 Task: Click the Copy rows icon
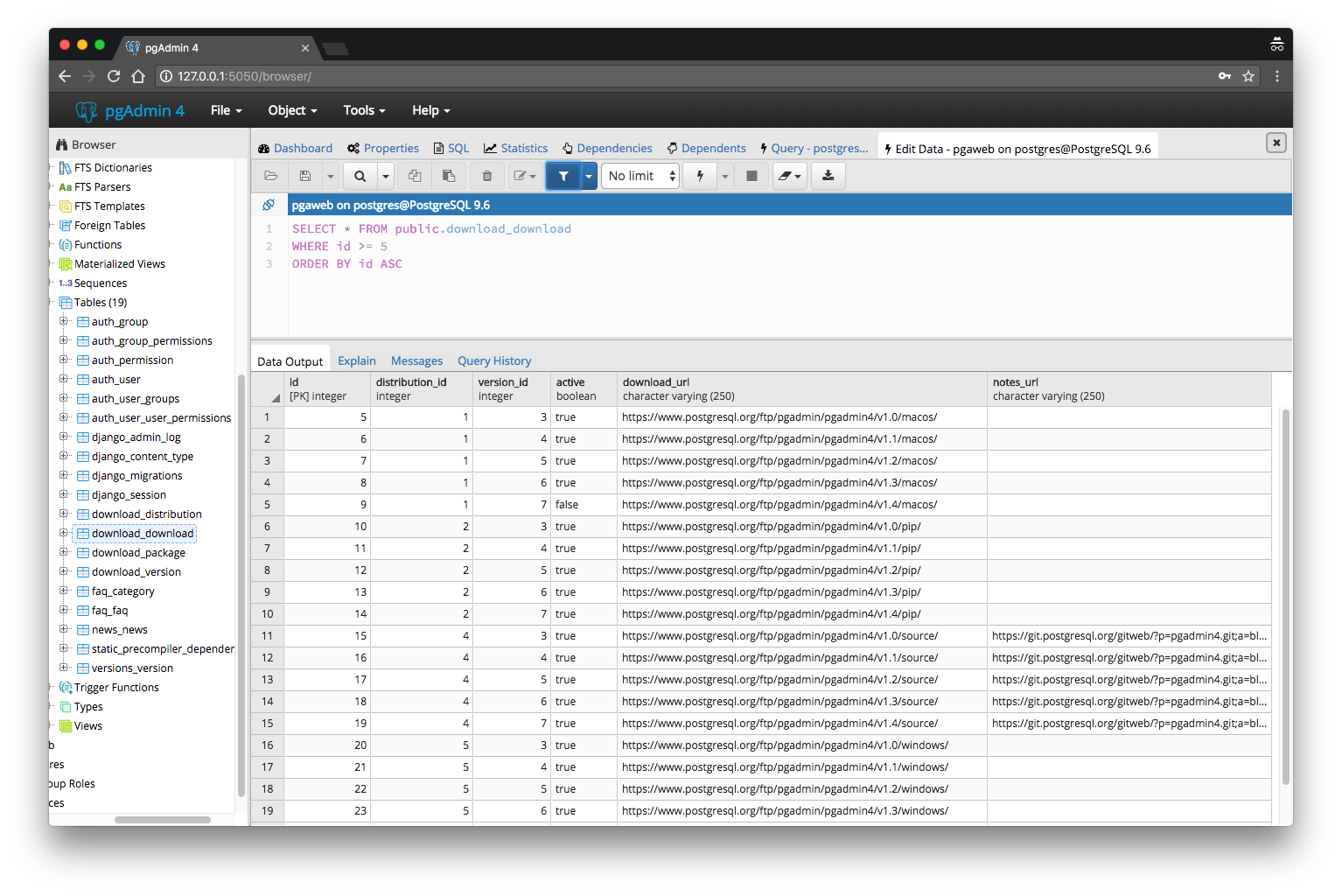click(x=415, y=176)
